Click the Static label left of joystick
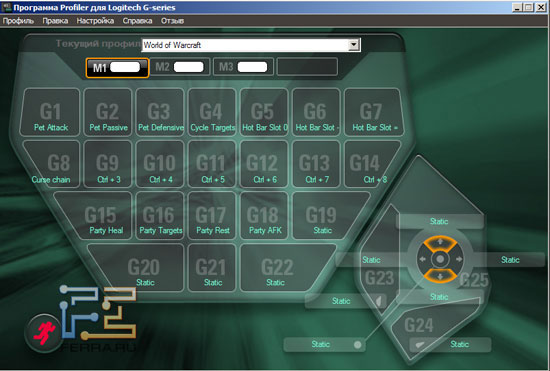 (371, 260)
